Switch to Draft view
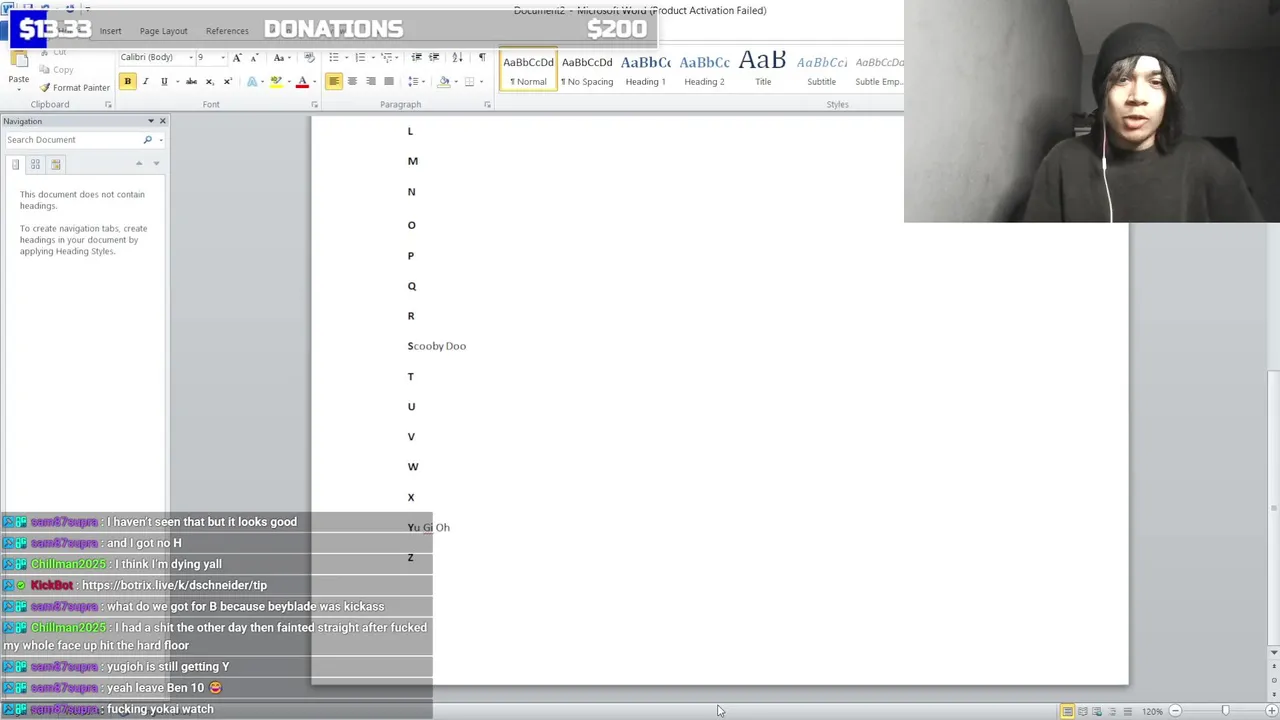Image resolution: width=1280 pixels, height=720 pixels. coord(1127,711)
